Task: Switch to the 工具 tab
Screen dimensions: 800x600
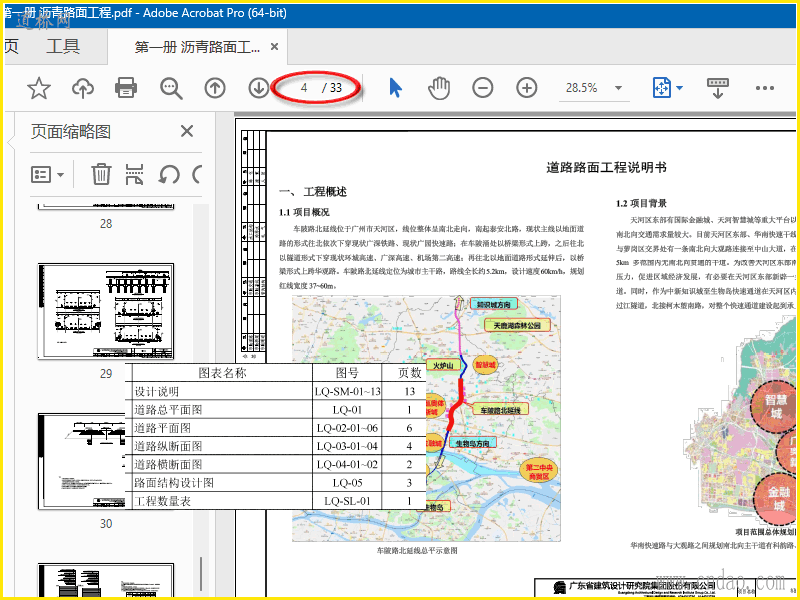Action: click(63, 46)
